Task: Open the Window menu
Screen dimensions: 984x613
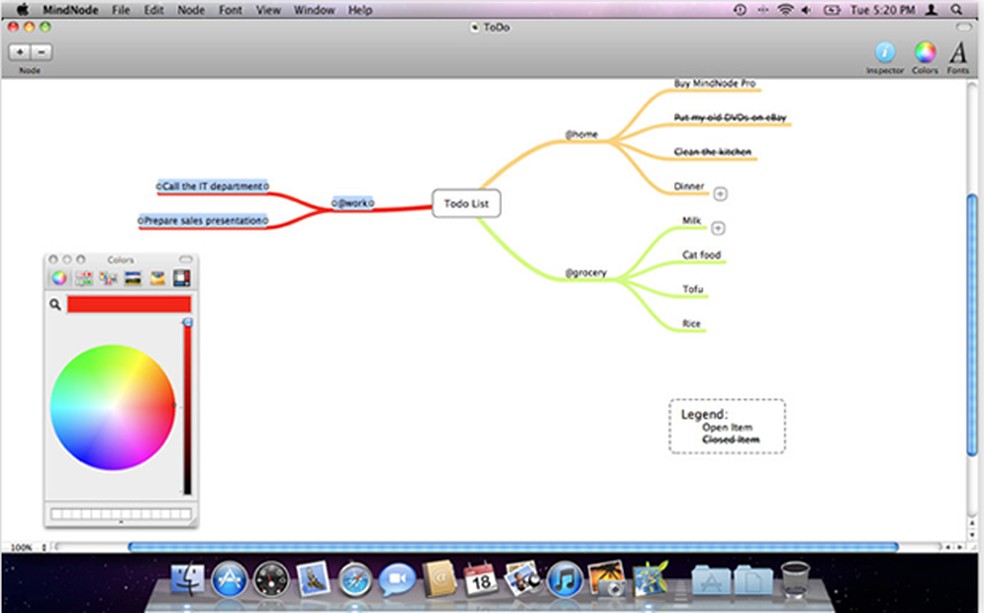Action: 314,10
